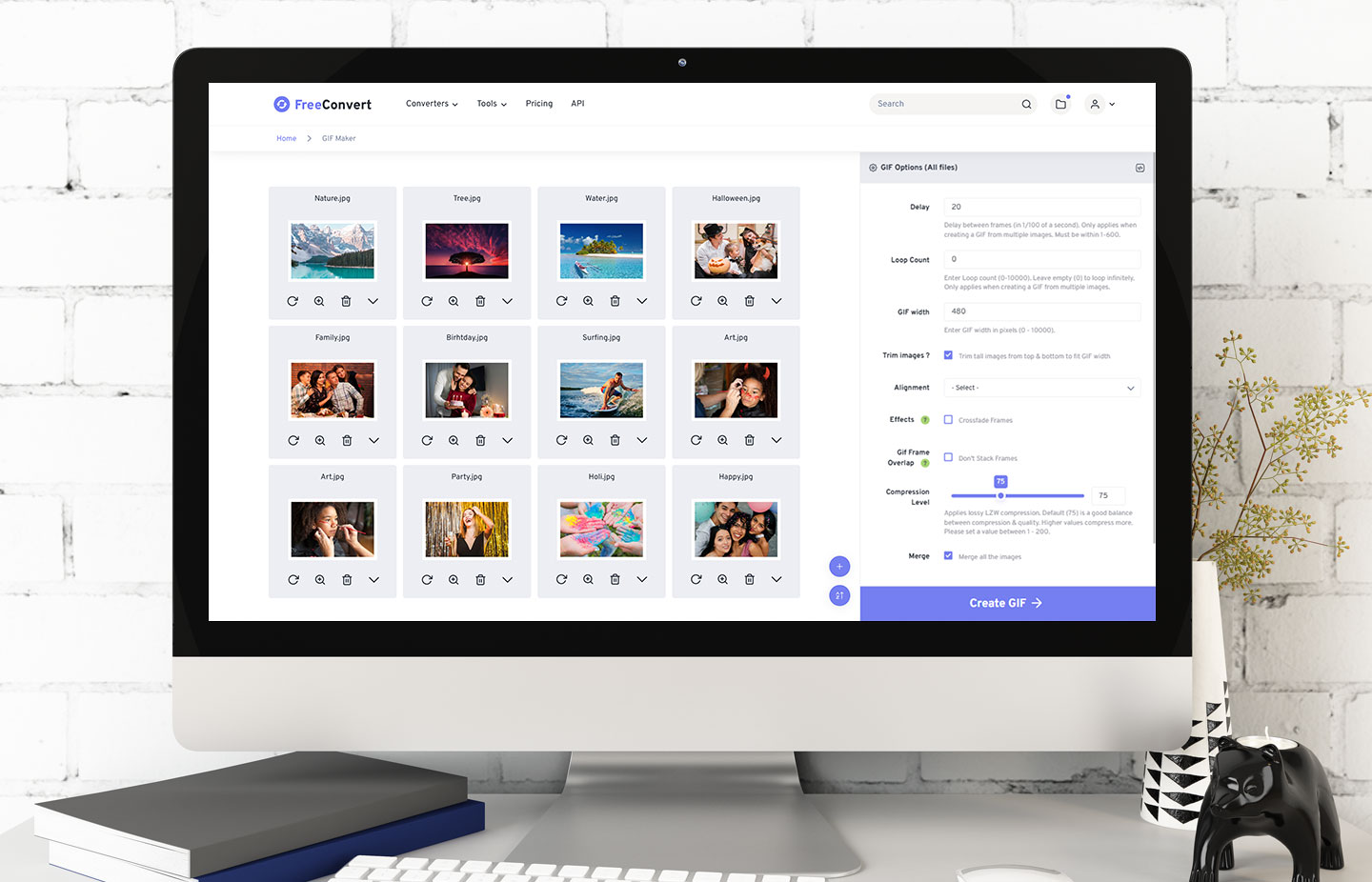Open the user account dropdown
This screenshot has width=1372, height=882.
pos(1100,104)
